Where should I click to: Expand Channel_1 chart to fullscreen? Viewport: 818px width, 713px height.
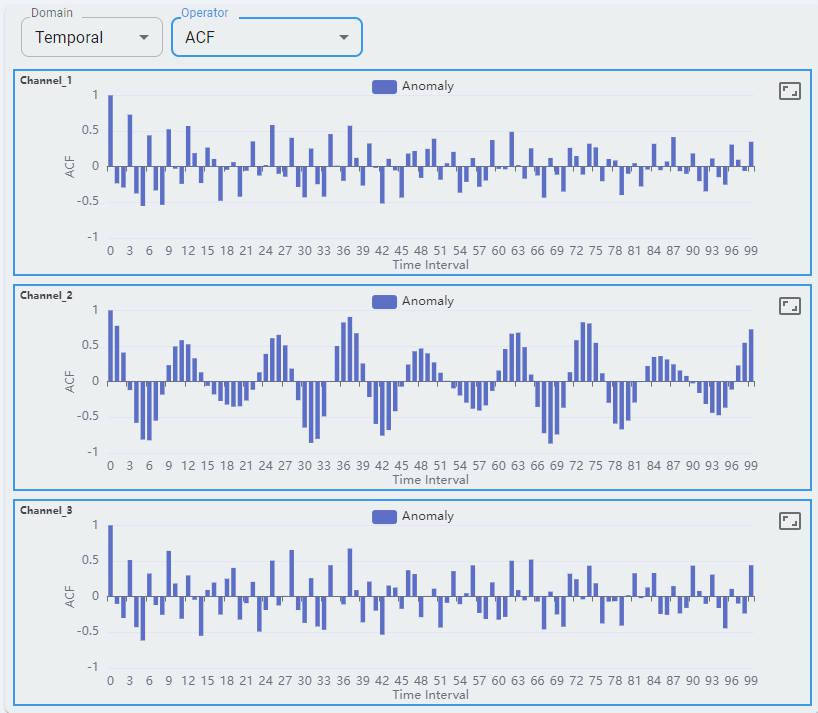(x=790, y=91)
